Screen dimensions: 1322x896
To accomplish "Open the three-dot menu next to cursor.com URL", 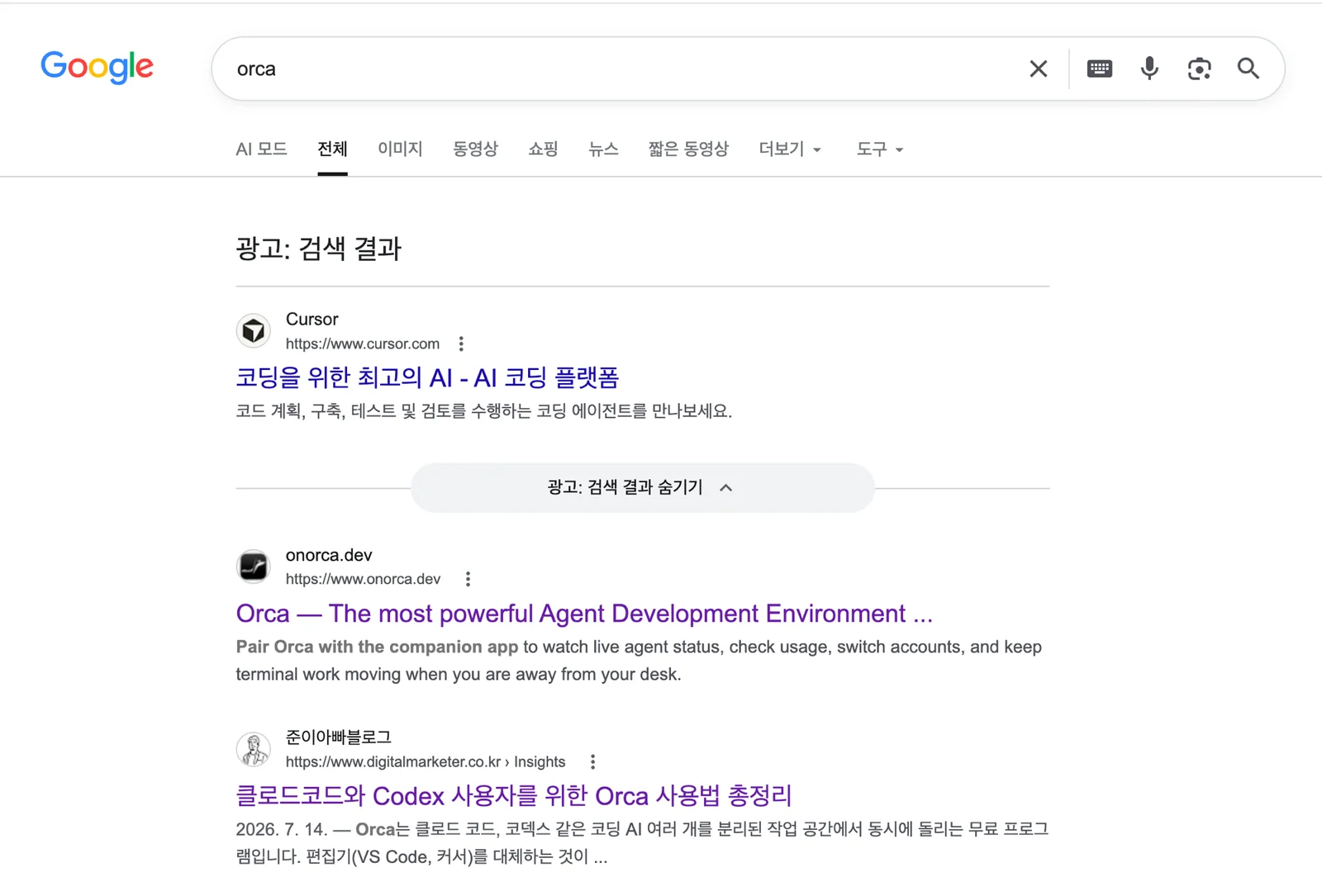I will (x=461, y=344).
